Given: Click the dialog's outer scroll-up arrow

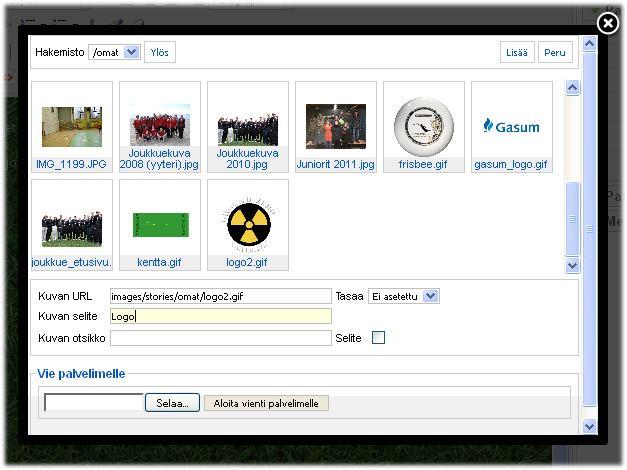Looking at the screenshot, I should coord(589,43).
